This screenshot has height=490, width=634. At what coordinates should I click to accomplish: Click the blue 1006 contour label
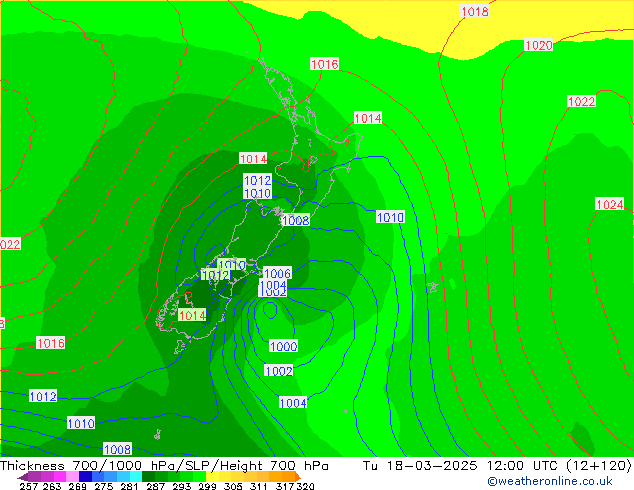coord(277,274)
